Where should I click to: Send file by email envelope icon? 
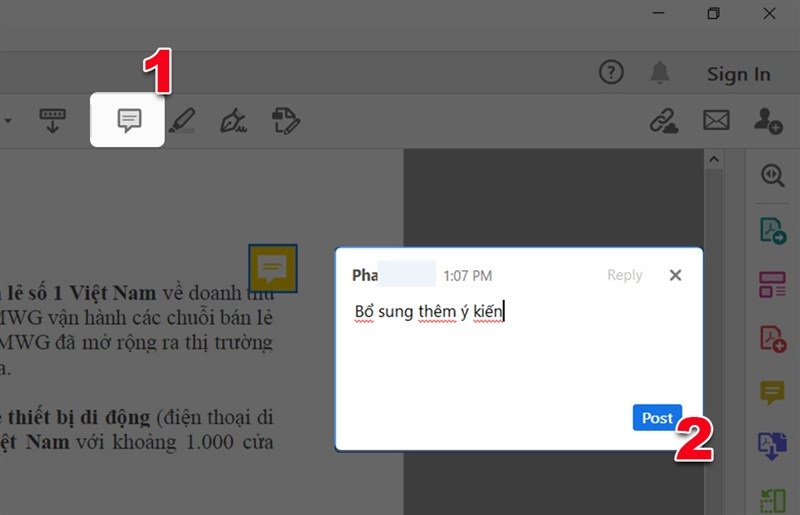pos(716,120)
